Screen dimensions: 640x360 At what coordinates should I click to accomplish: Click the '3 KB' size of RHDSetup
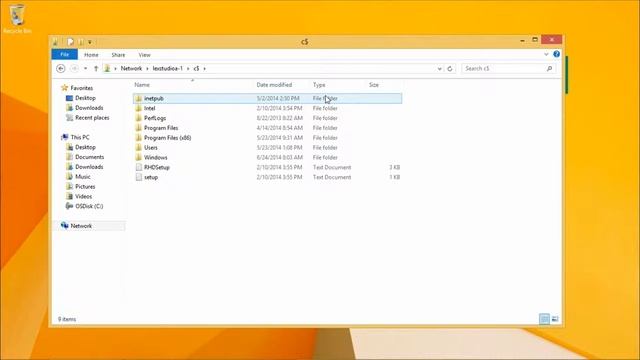[395, 167]
